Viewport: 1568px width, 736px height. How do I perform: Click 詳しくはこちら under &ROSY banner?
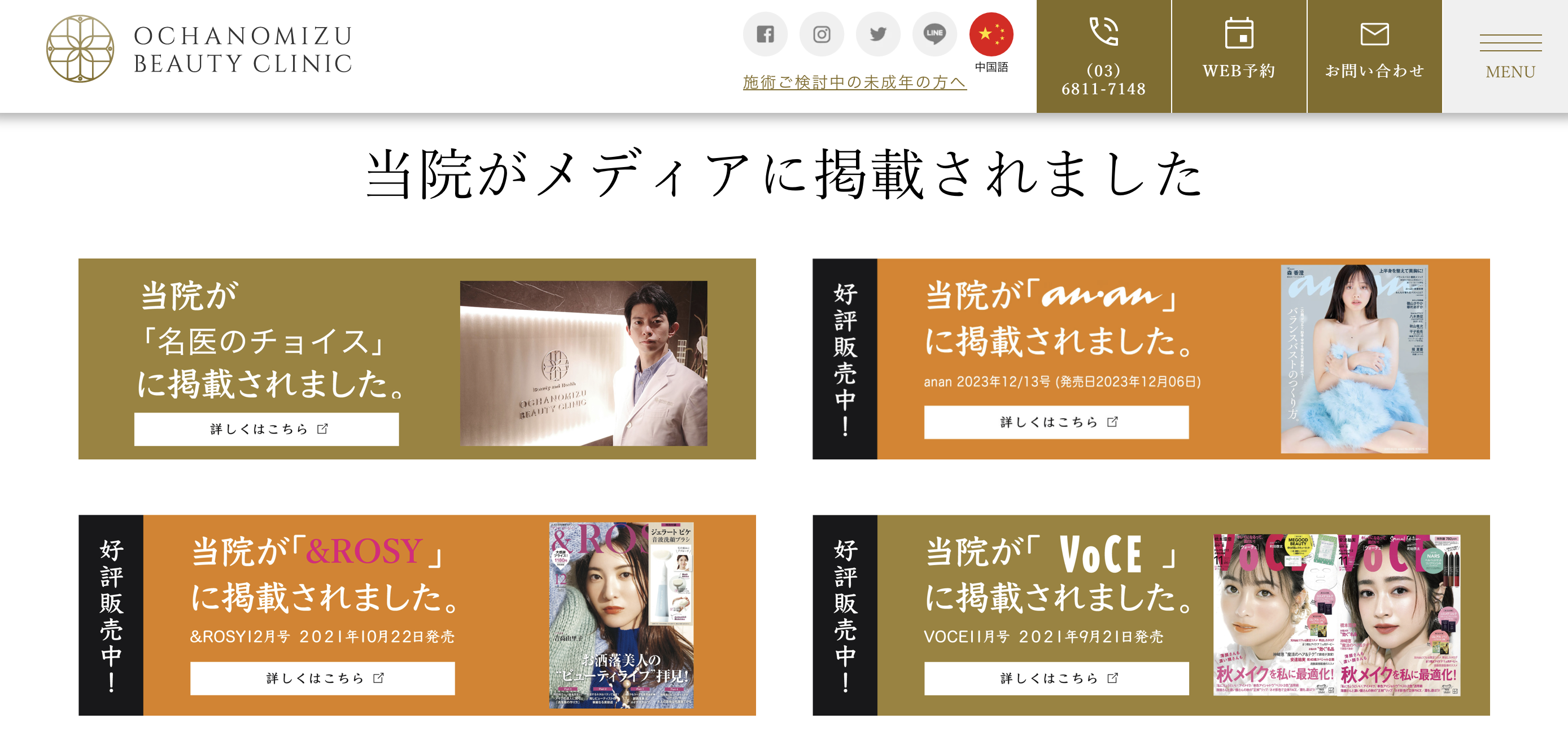pyautogui.click(x=322, y=678)
